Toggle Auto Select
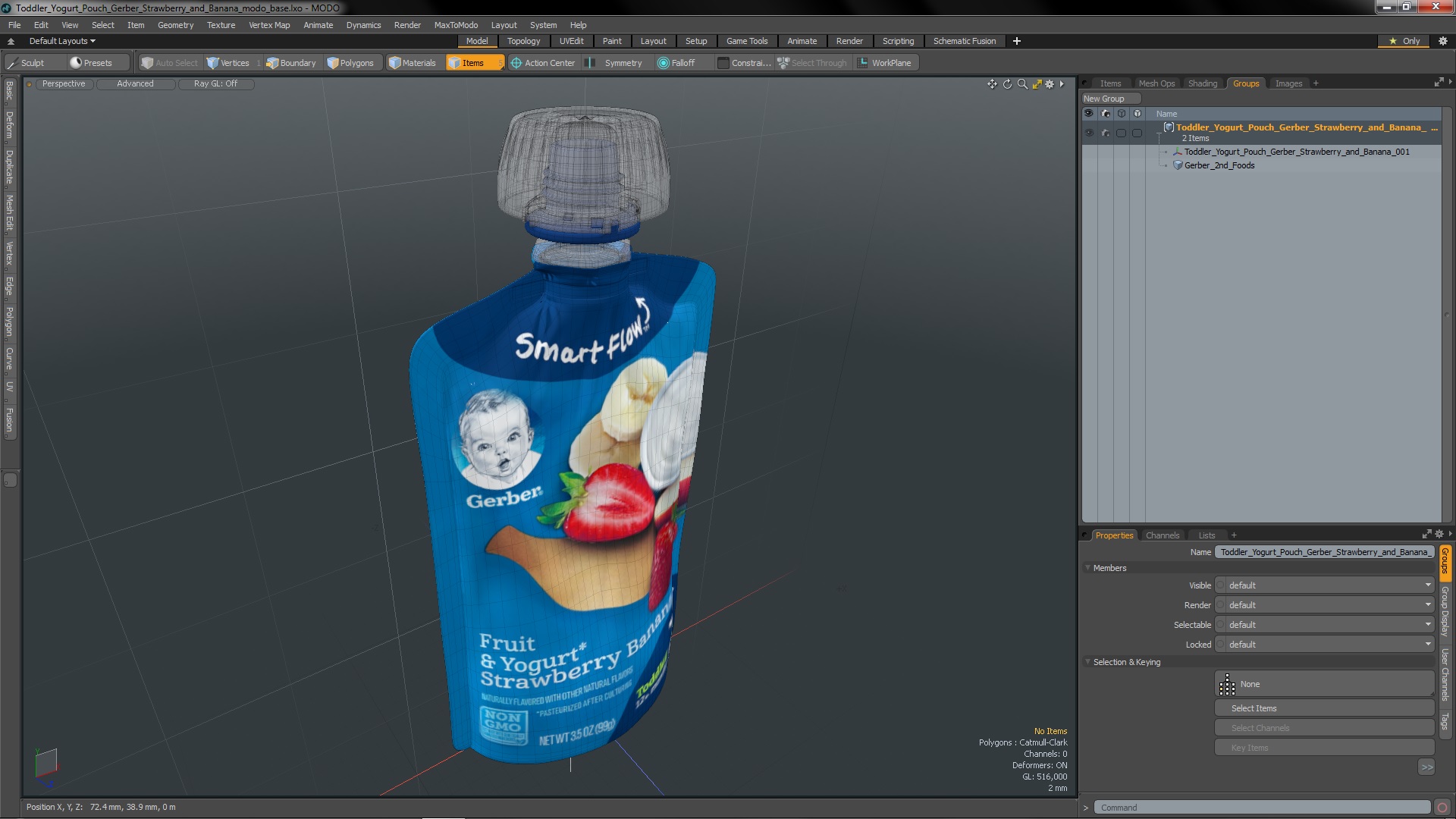Viewport: 1456px width, 819px height. click(169, 63)
